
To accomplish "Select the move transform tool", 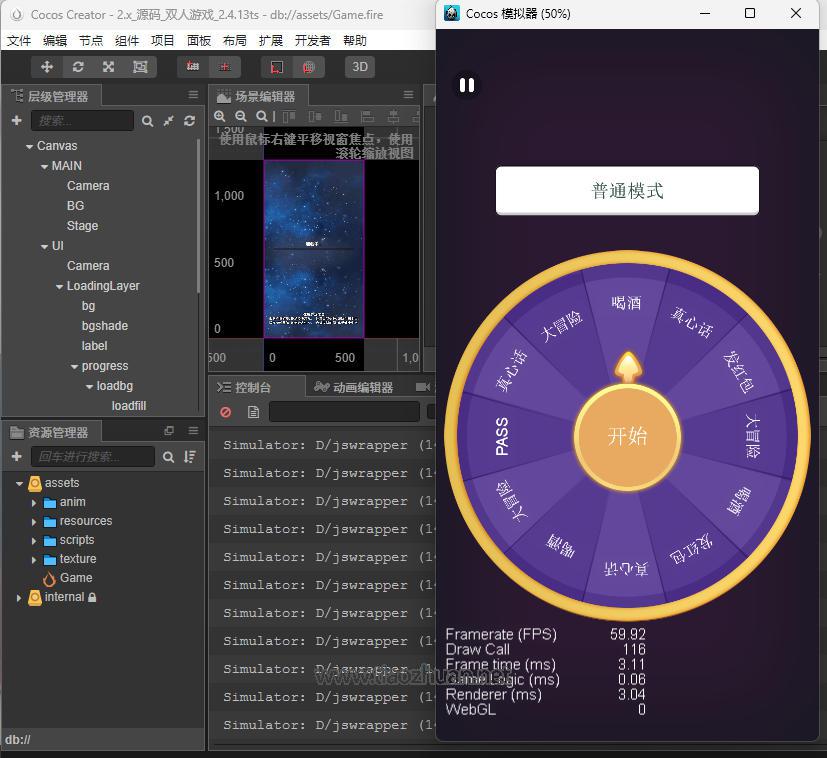I will point(46,67).
